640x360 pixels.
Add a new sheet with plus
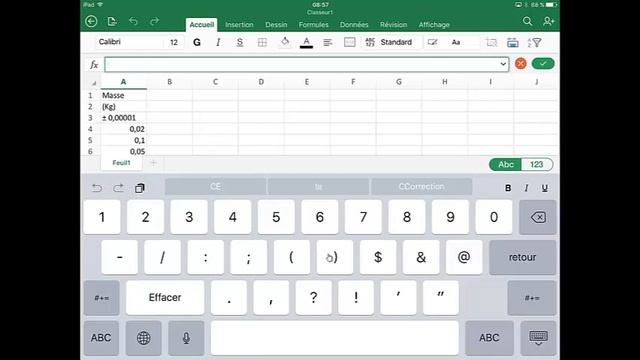coord(153,163)
